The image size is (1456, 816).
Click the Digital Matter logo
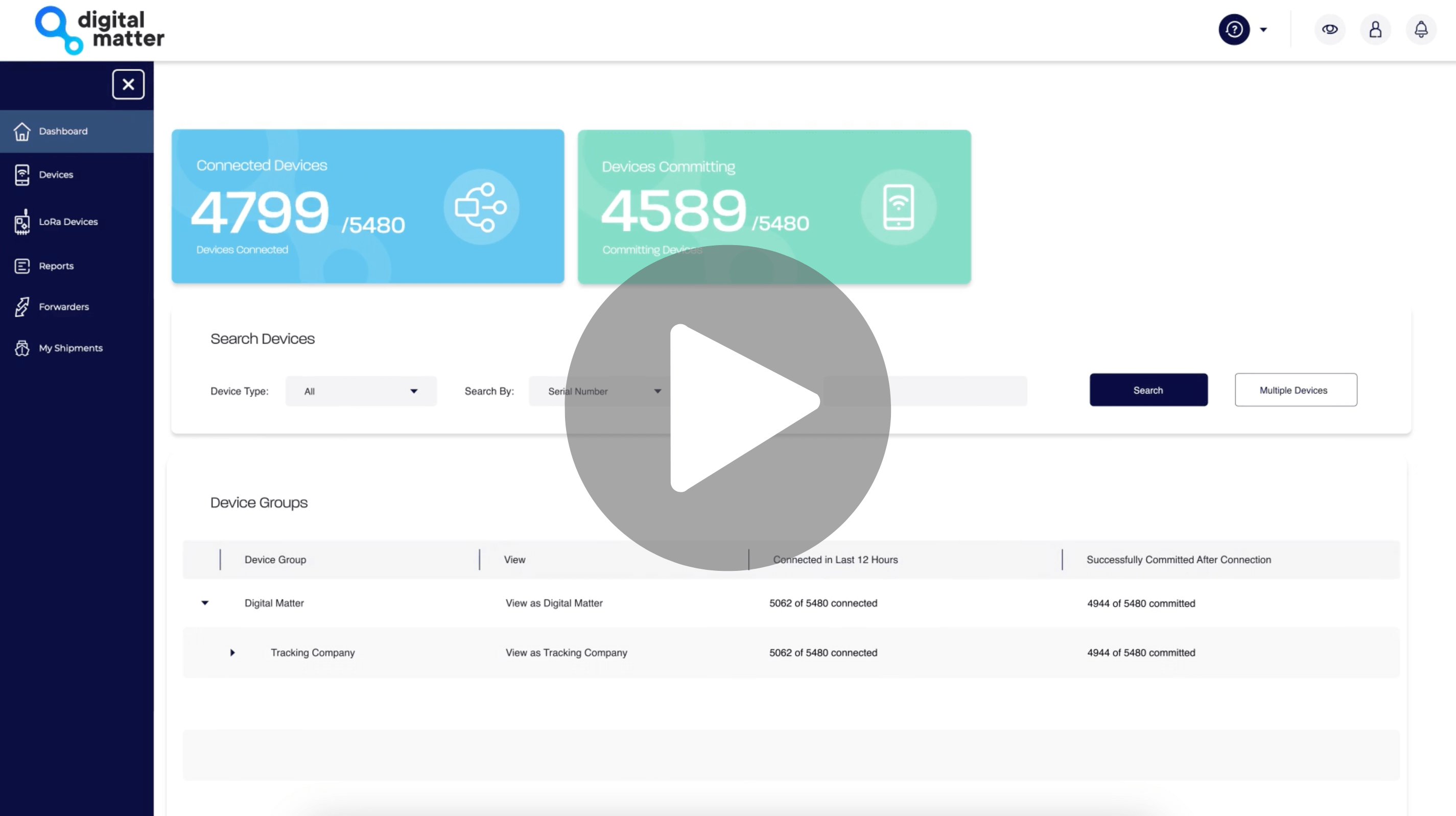click(100, 31)
